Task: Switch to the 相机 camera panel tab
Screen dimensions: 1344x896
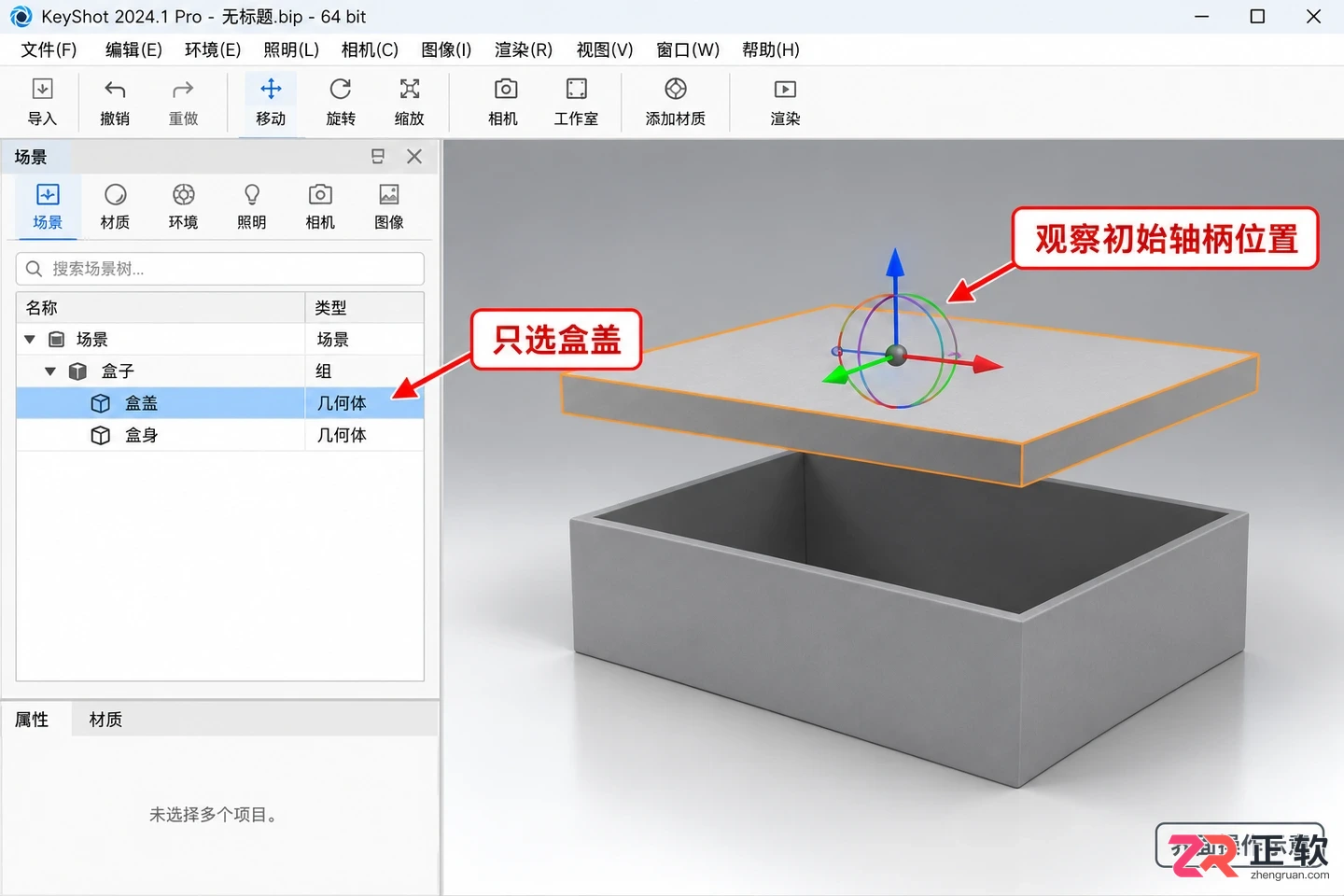Action: pos(320,206)
